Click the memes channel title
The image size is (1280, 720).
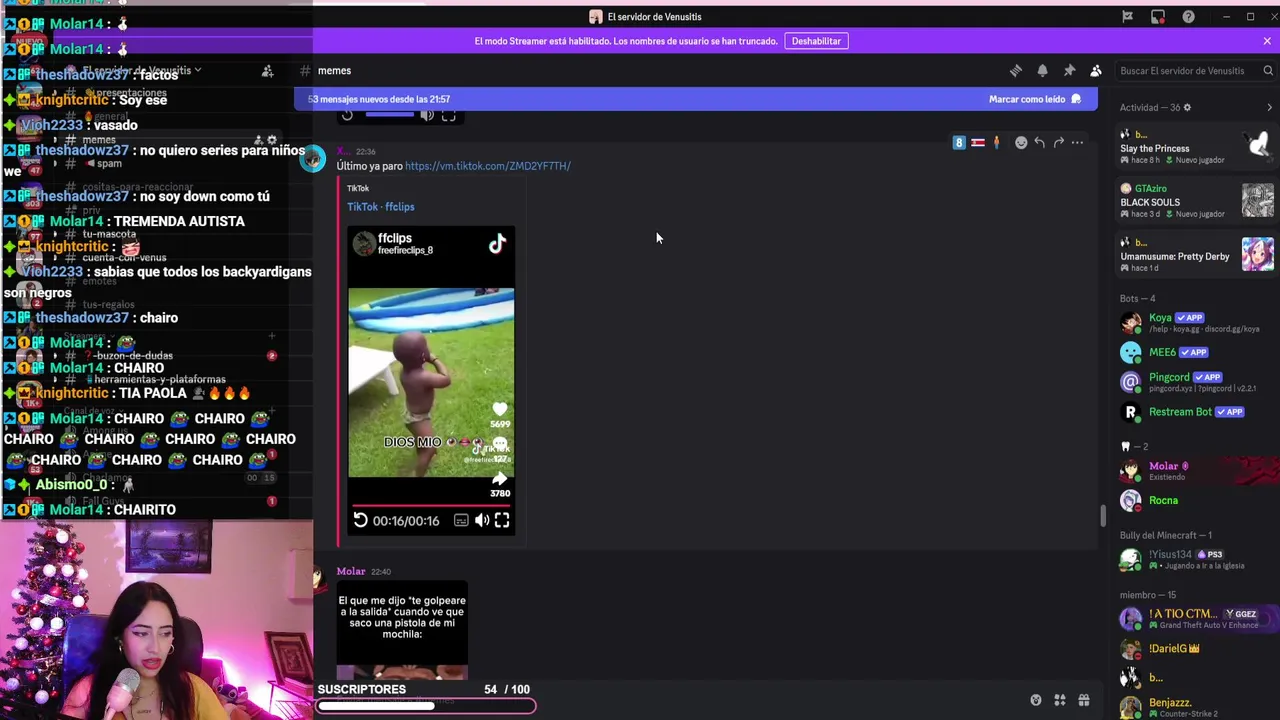point(334,71)
